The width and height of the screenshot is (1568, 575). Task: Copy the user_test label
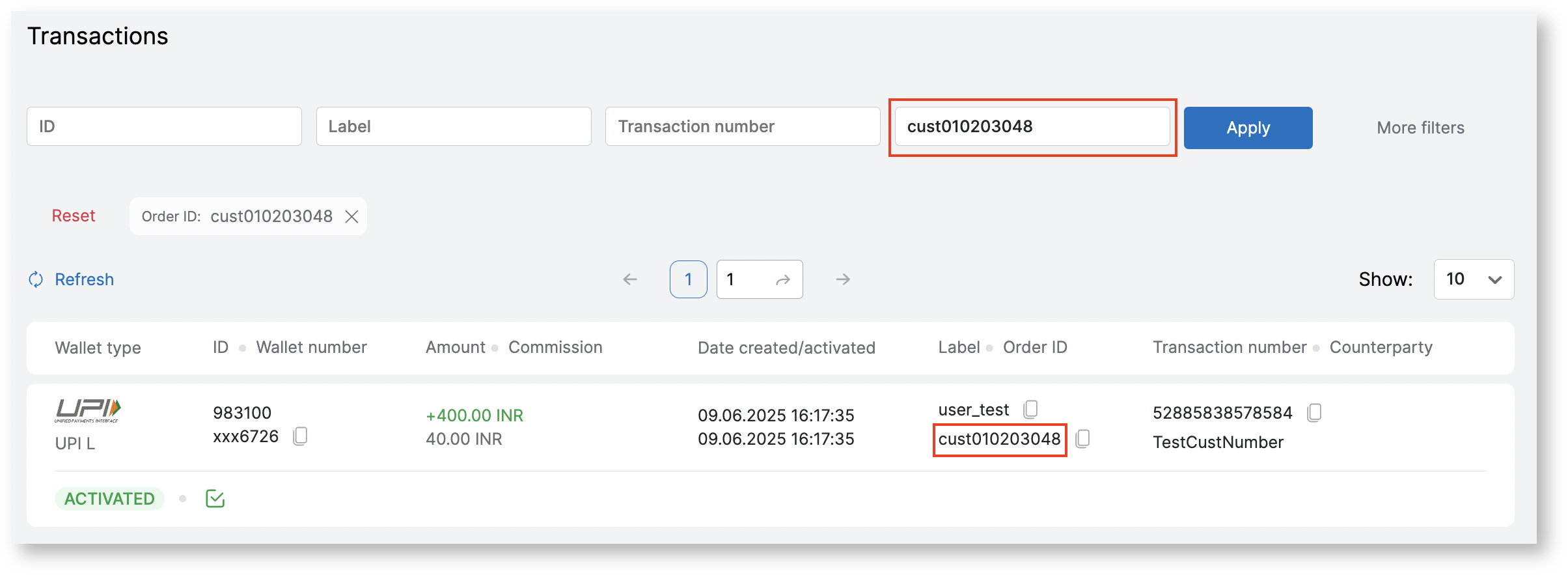[1030, 410]
